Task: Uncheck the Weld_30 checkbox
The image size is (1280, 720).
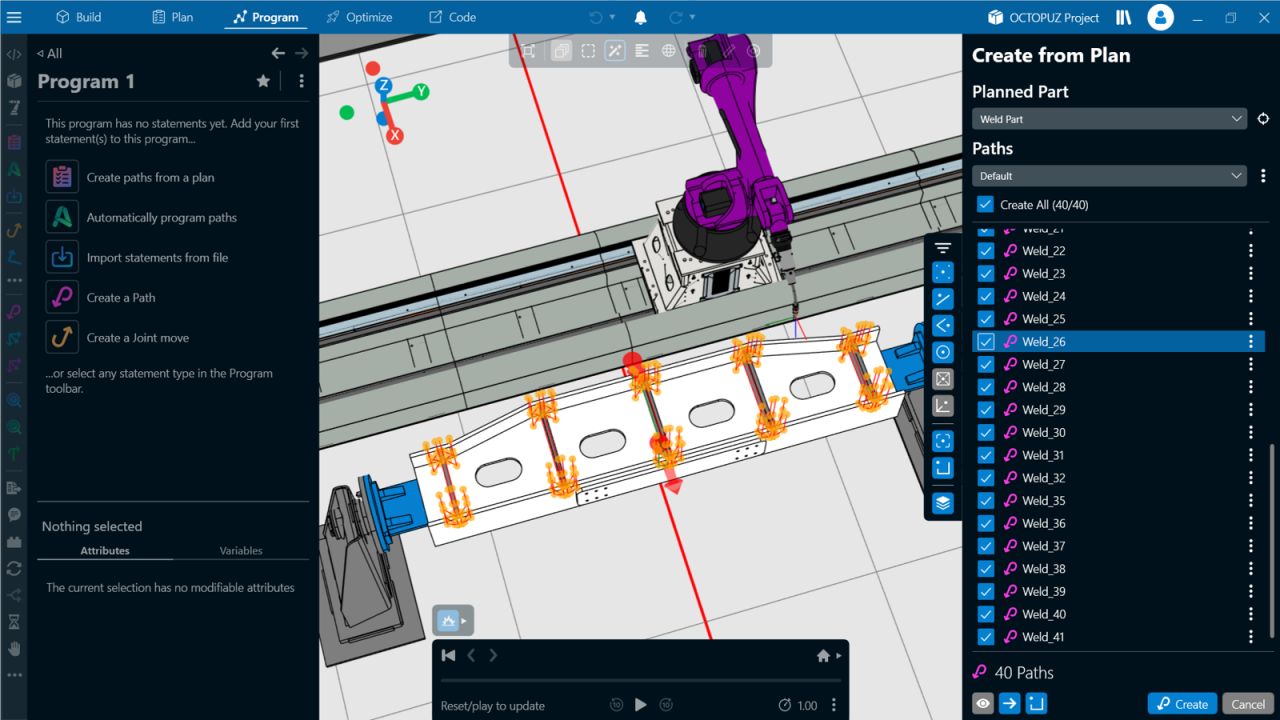Action: coord(985,433)
